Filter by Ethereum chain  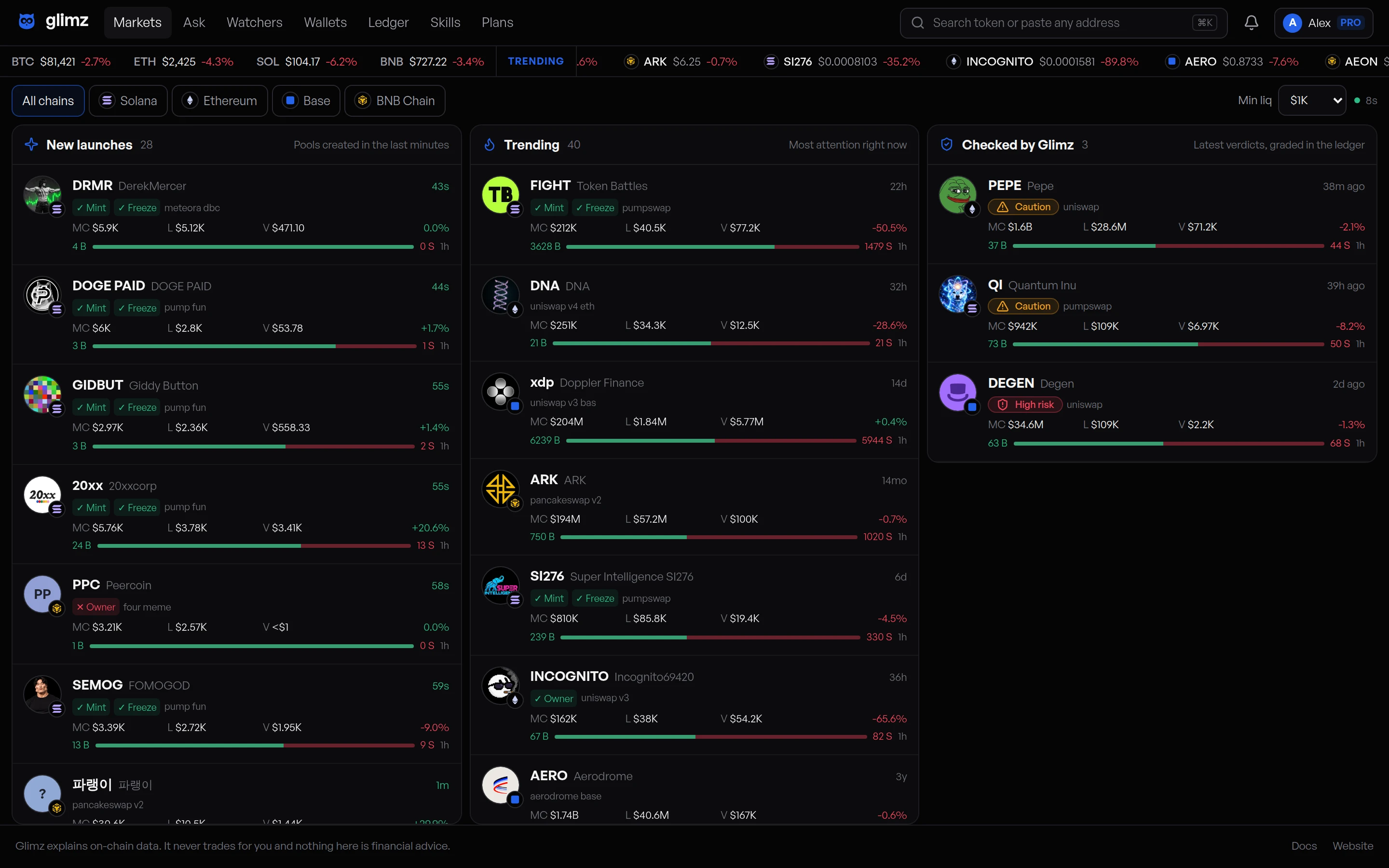(220, 100)
